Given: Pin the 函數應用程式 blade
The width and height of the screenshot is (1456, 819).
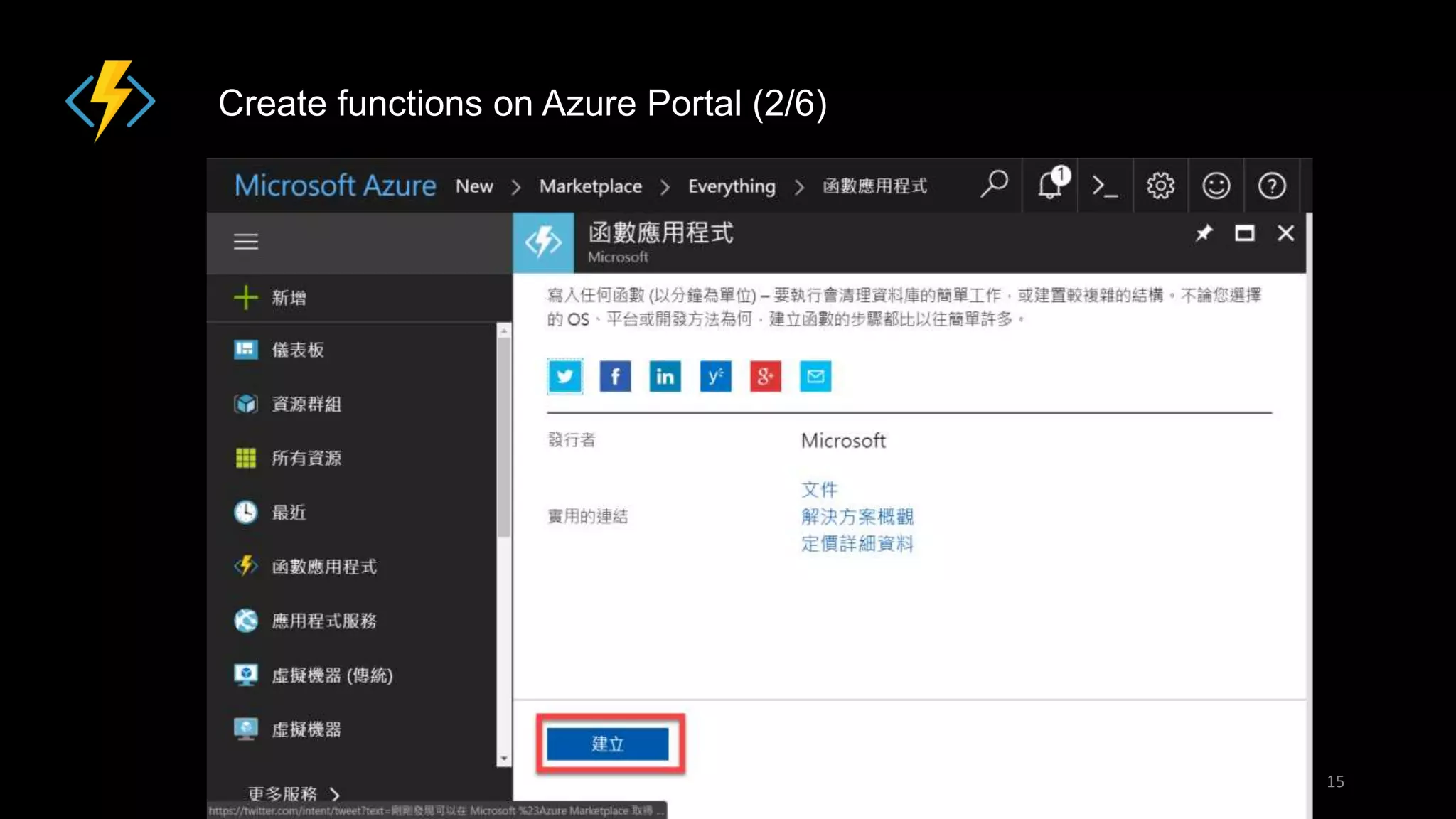Looking at the screenshot, I should (1204, 233).
